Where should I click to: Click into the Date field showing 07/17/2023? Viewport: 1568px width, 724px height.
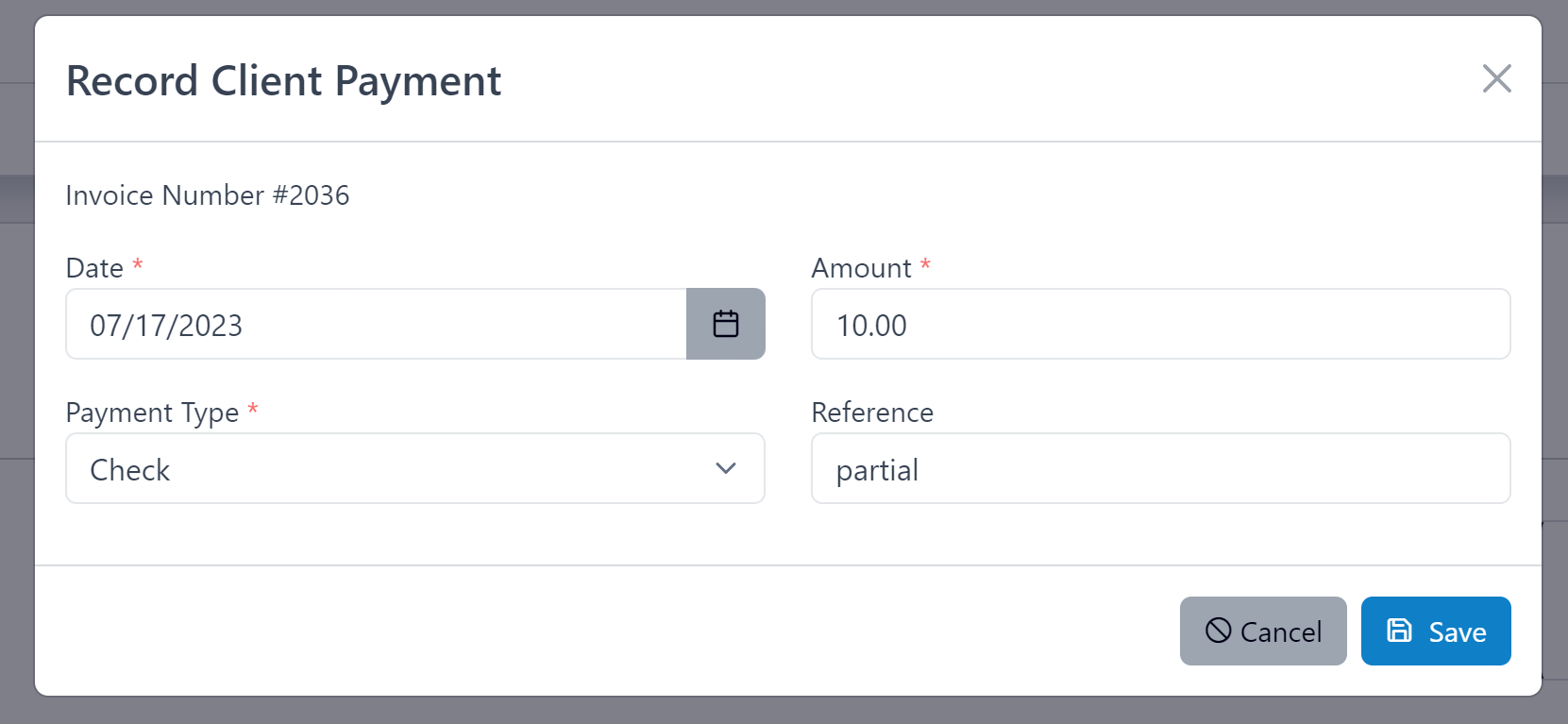(x=375, y=324)
